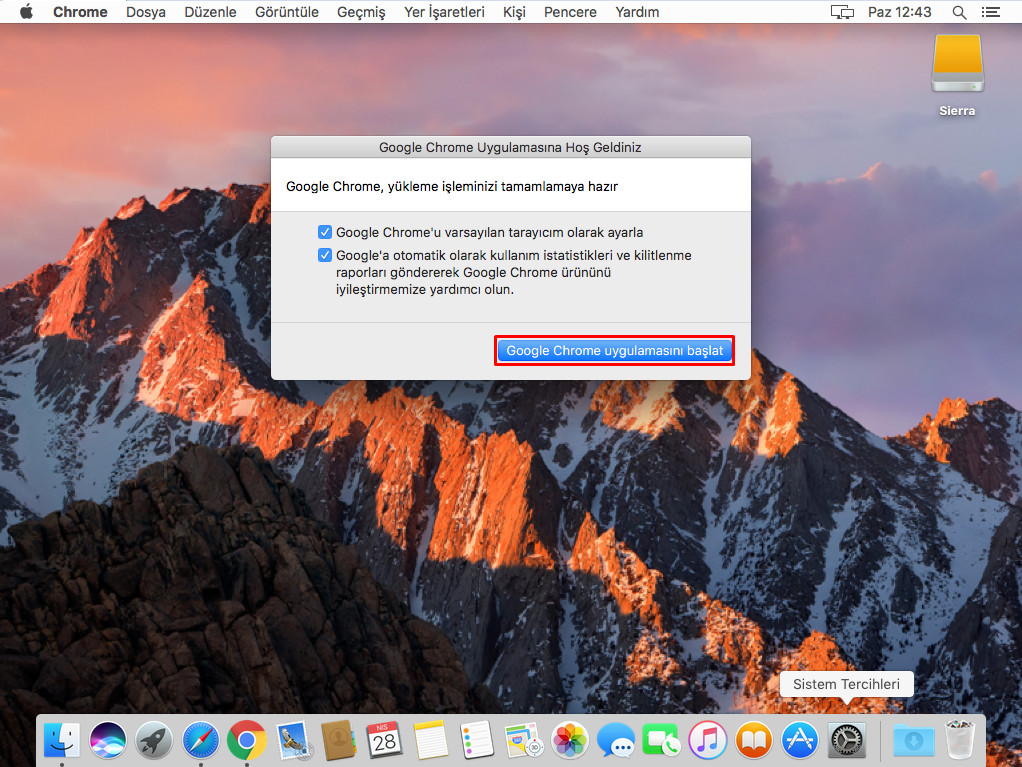Screen dimensions: 1022x767
Task: Open Contacts in the Dock
Action: click(339, 740)
